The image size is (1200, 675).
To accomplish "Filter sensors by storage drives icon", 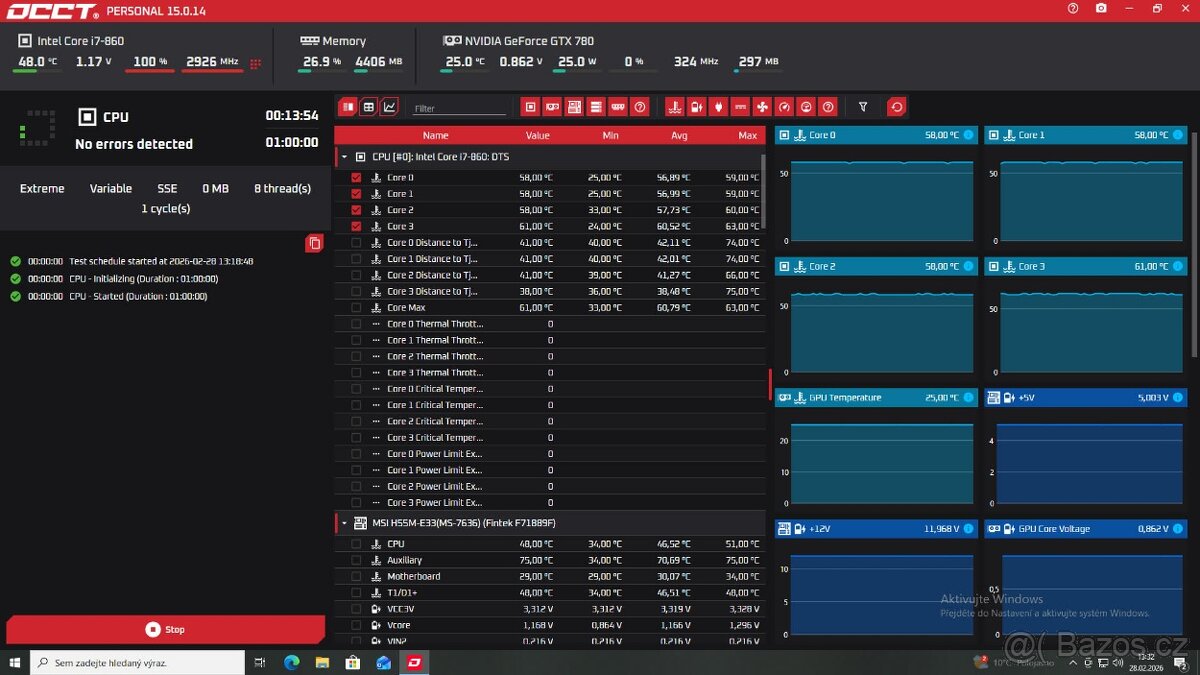I will (x=596, y=107).
